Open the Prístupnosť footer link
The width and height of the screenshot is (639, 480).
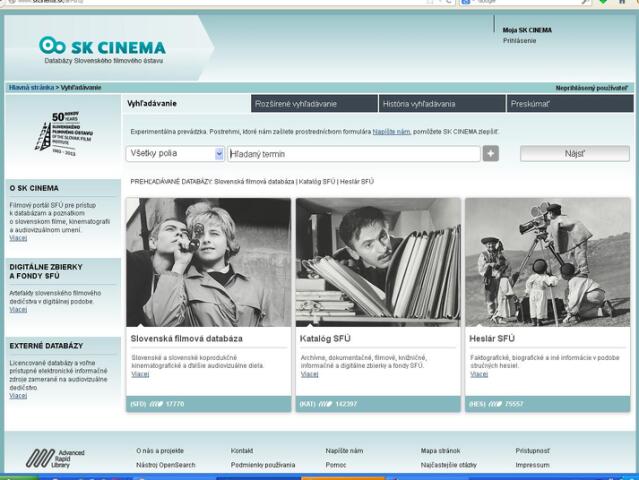point(532,451)
